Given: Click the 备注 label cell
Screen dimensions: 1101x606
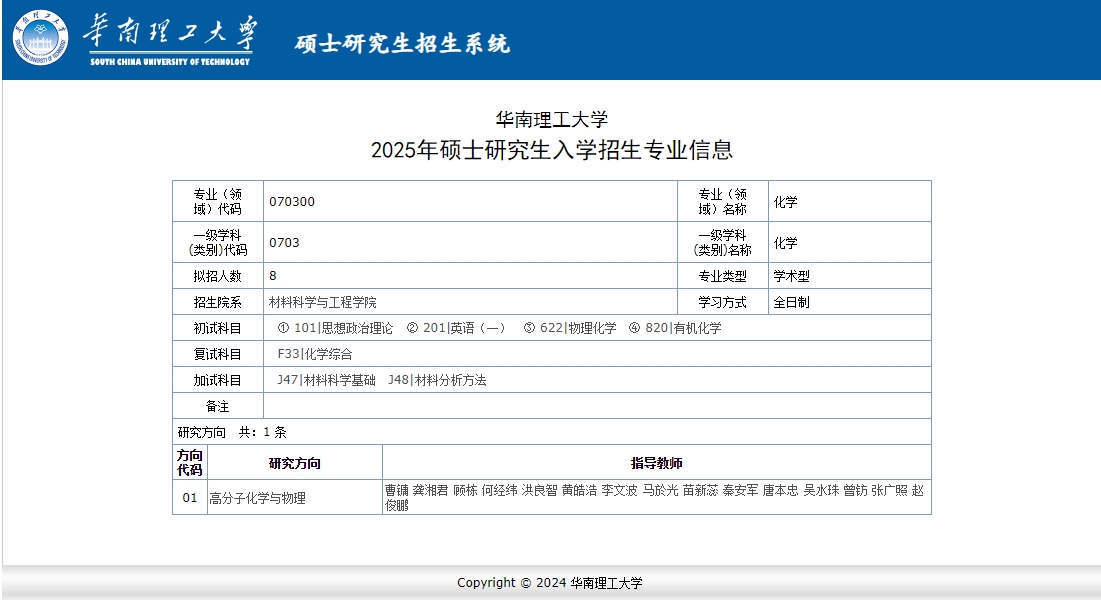Looking at the screenshot, I should (218, 406).
